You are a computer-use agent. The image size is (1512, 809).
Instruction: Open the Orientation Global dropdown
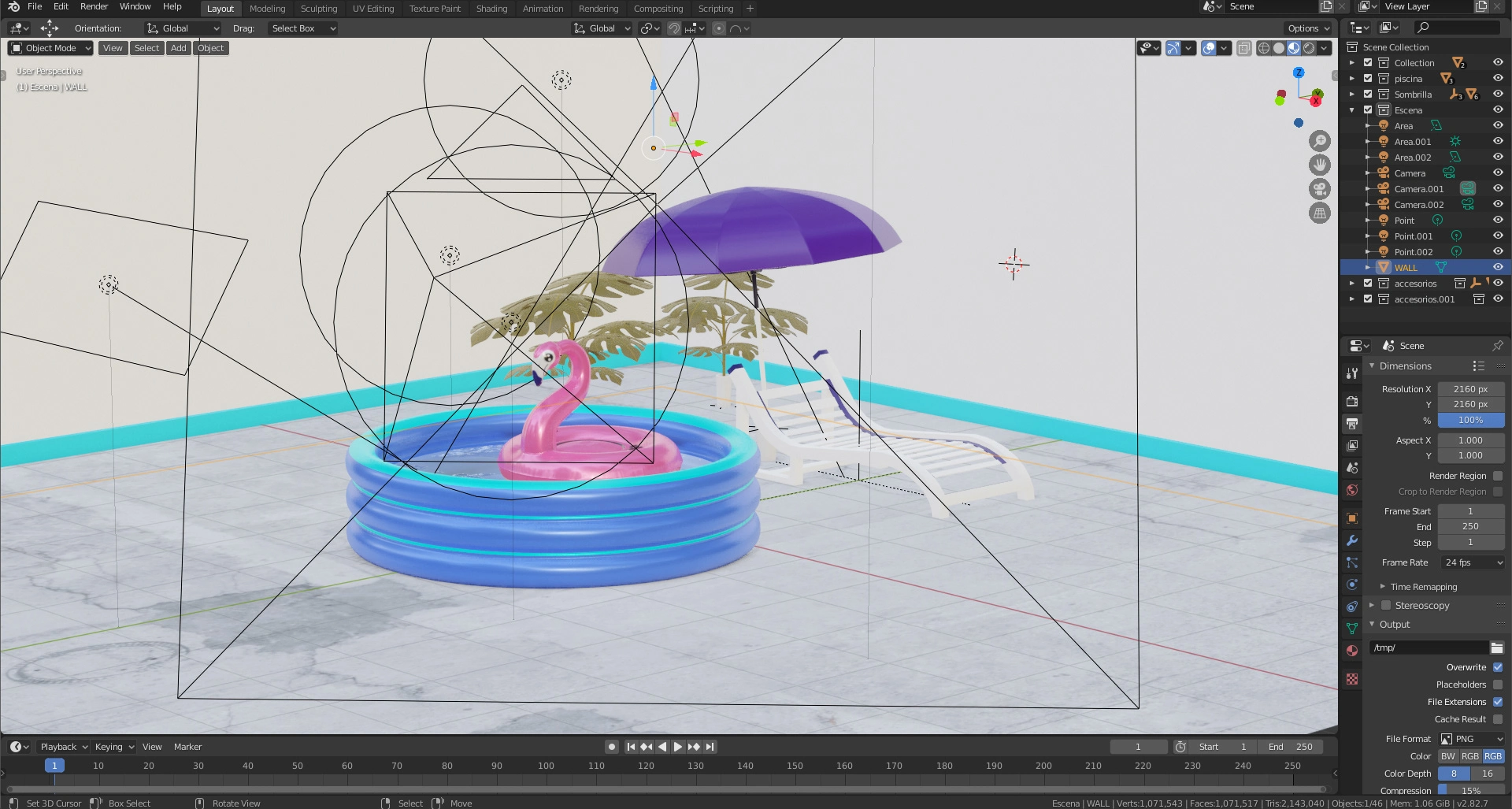coord(183,28)
